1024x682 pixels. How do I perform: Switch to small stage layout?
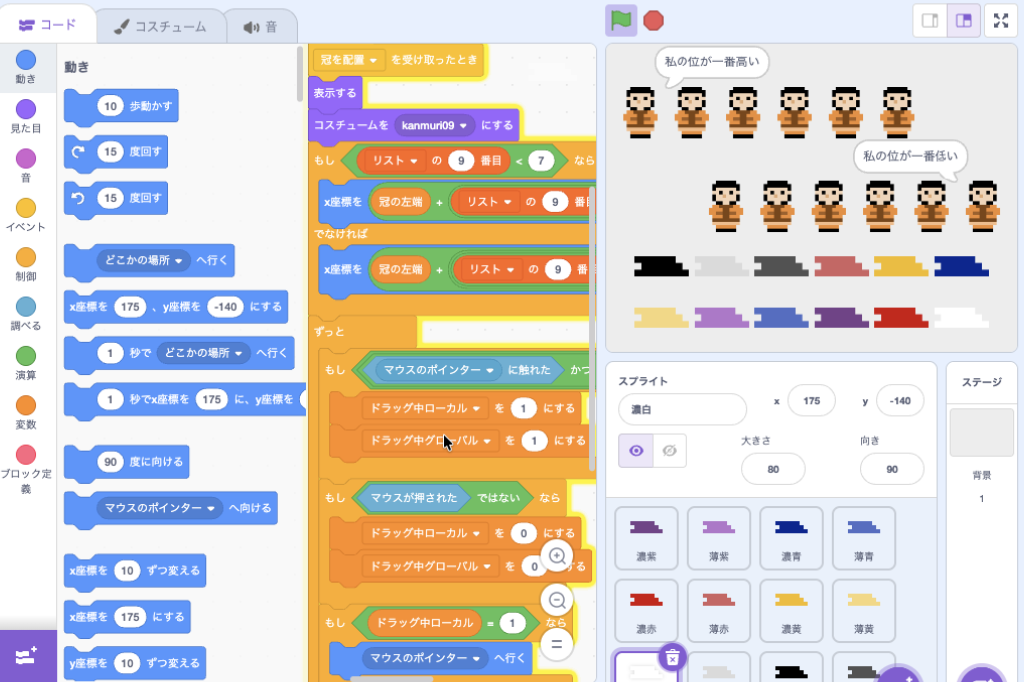pos(930,20)
